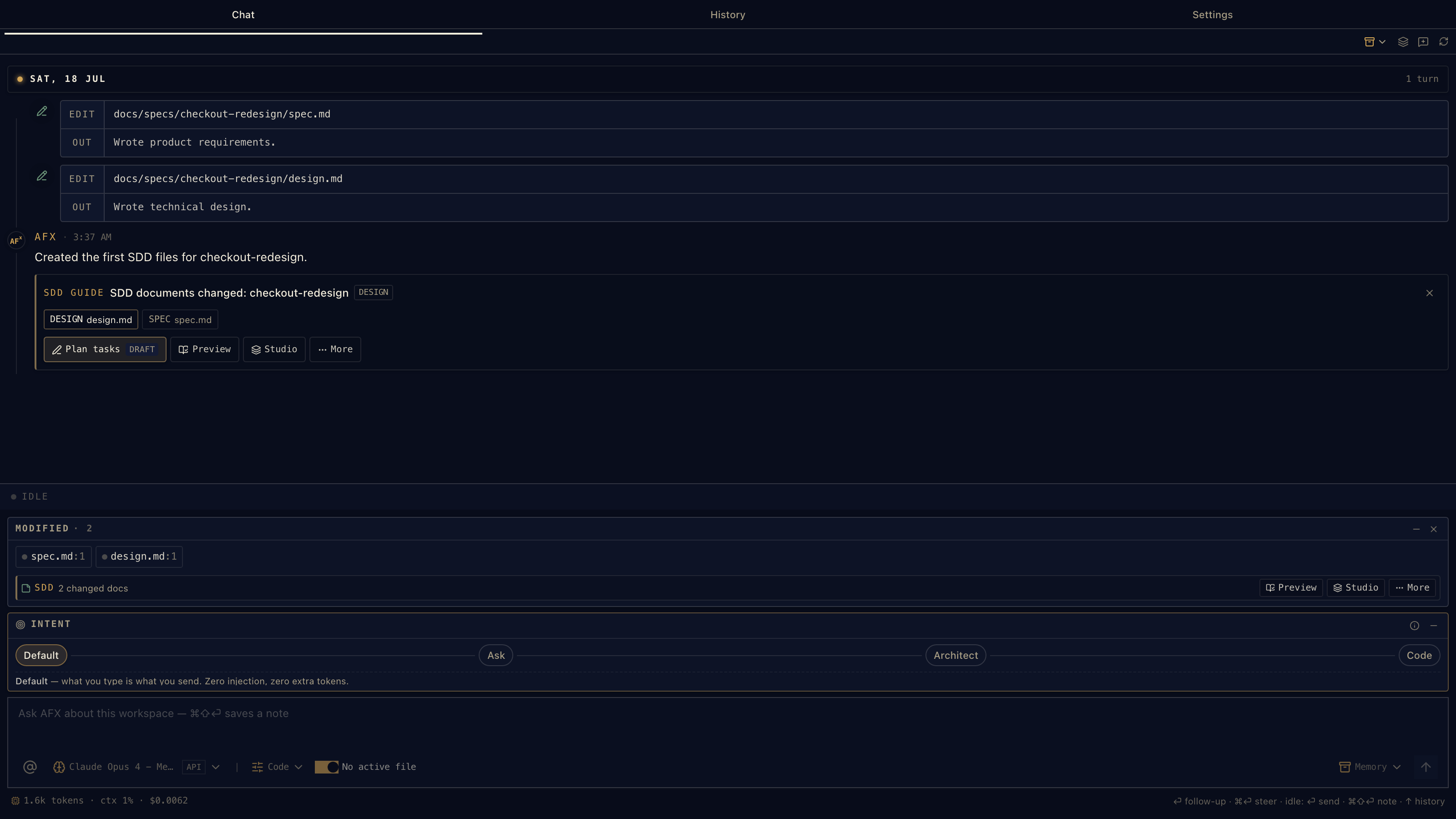The width and height of the screenshot is (1456, 819).
Task: Open the design.md:1 modified file chip
Action: coord(139,557)
